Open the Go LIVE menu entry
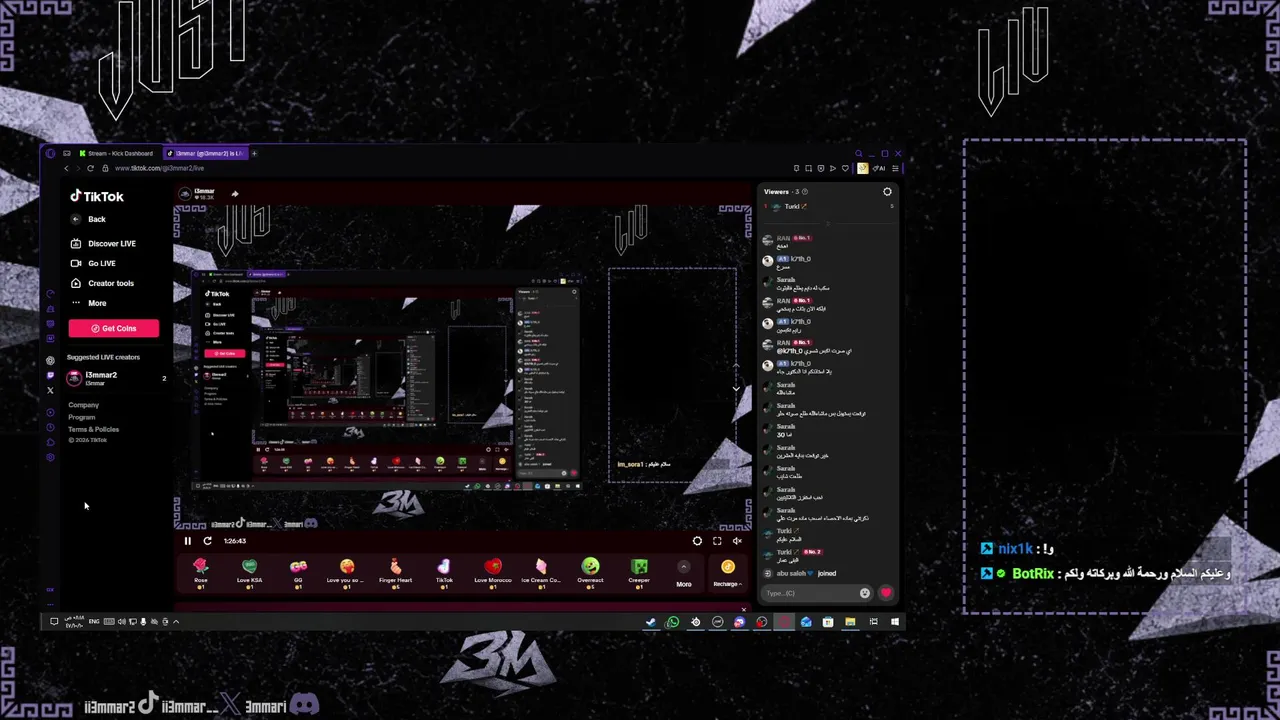The image size is (1280, 720). point(93,263)
